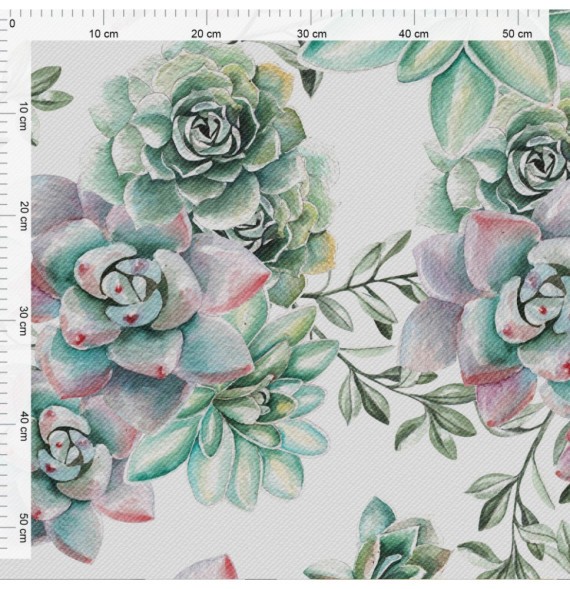Click the 20 cm label on horizontal ruler
Image resolution: width=570 pixels, height=589 pixels.
point(206,34)
